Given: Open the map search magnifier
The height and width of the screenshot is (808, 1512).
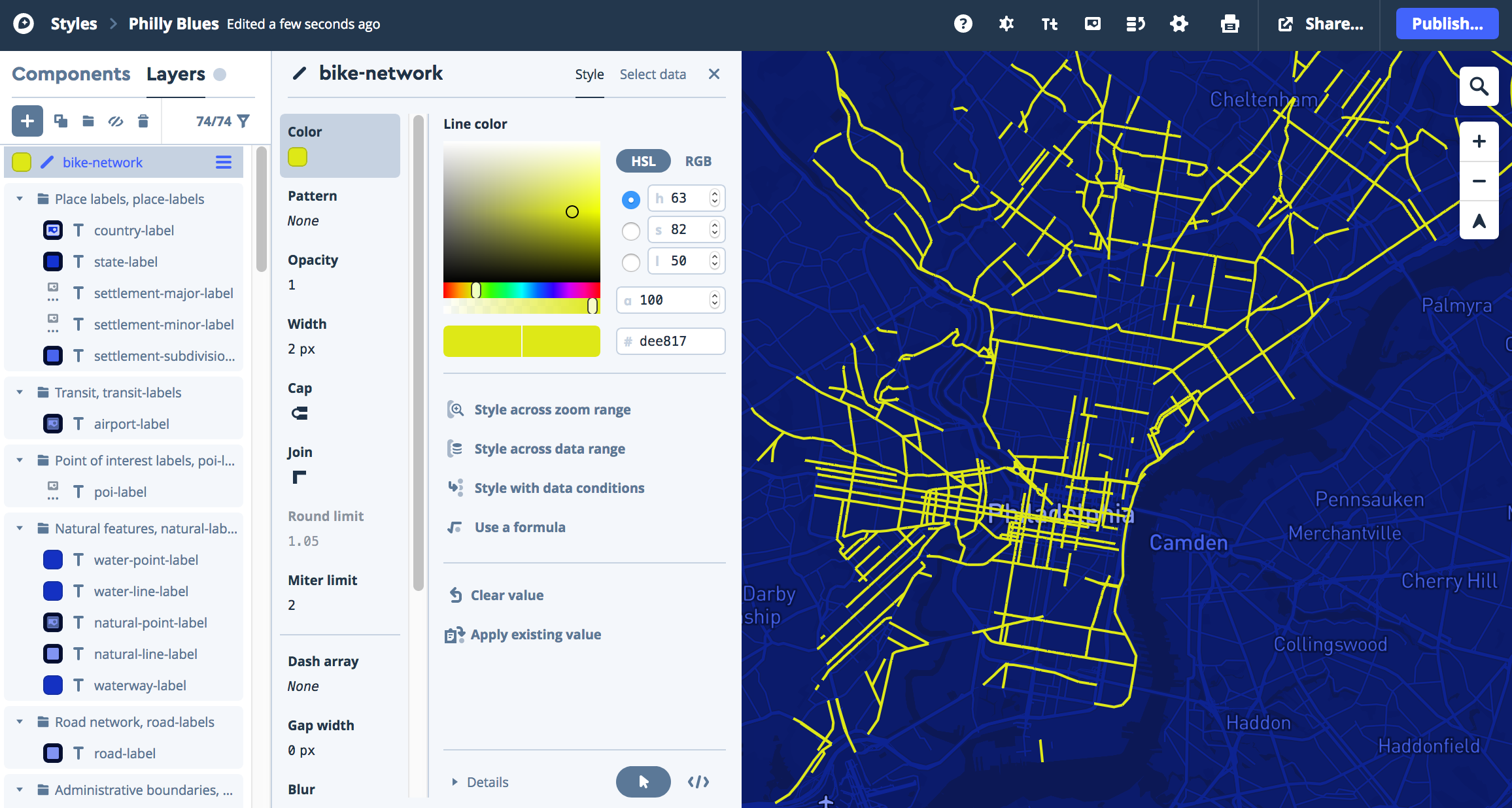Looking at the screenshot, I should 1479,86.
